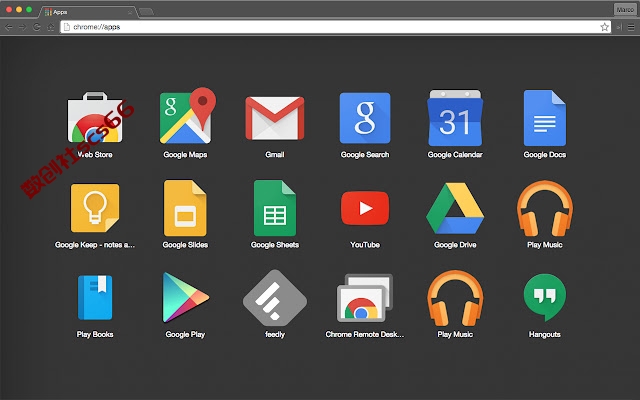
Task: Launch Google Docs app
Action: [544, 118]
